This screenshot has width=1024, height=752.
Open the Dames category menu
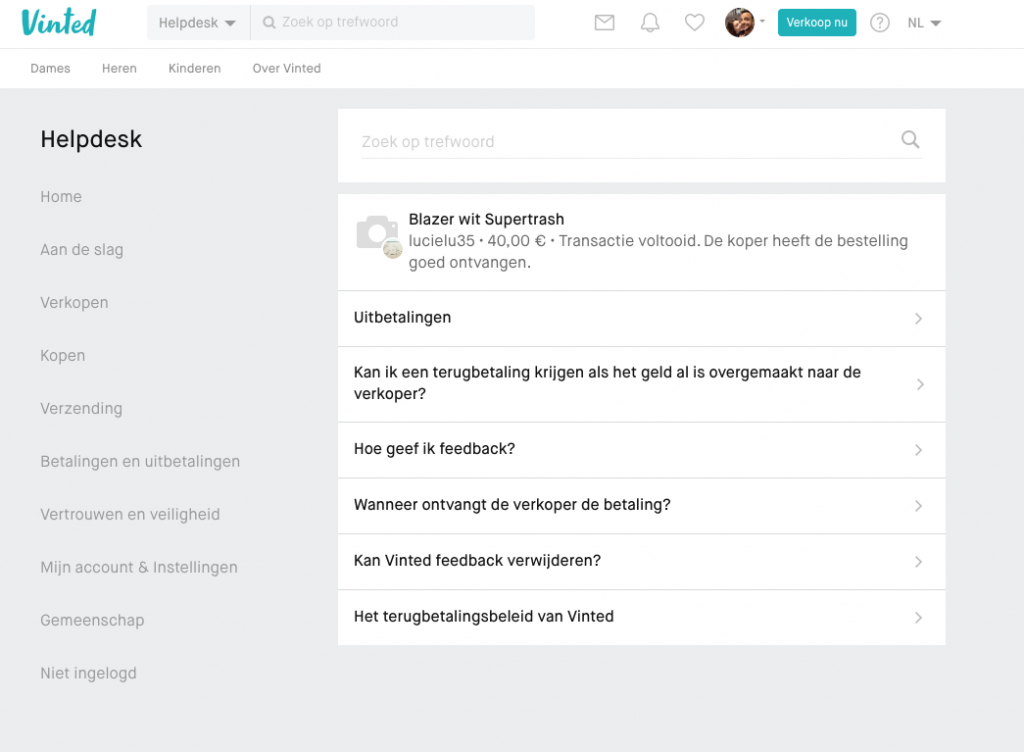click(x=50, y=69)
